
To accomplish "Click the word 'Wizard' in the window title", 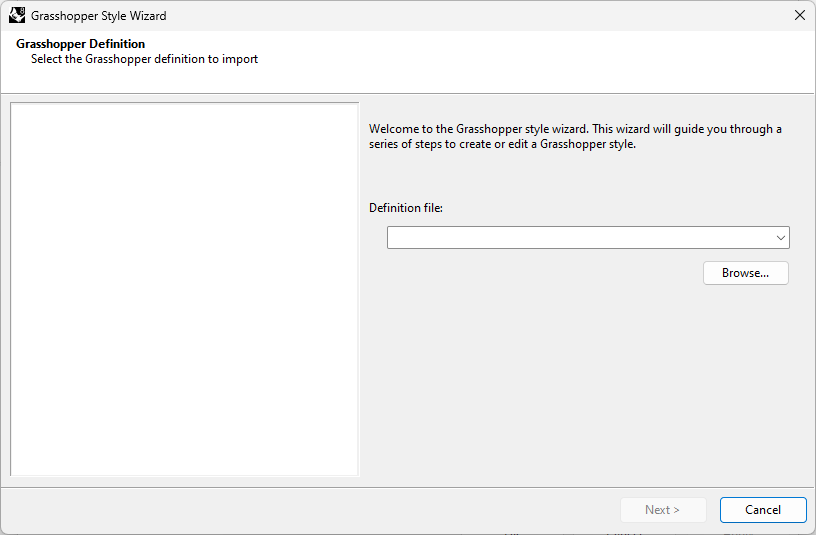I will [148, 16].
